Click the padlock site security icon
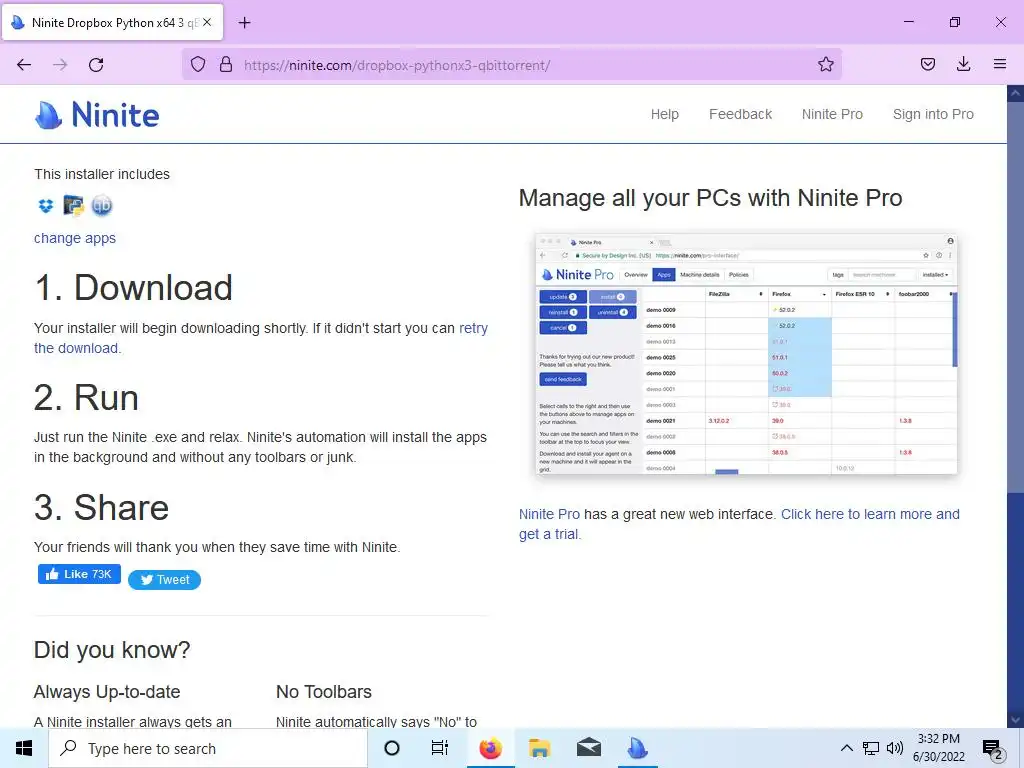Viewport: 1024px width, 768px height. pyautogui.click(x=226, y=65)
